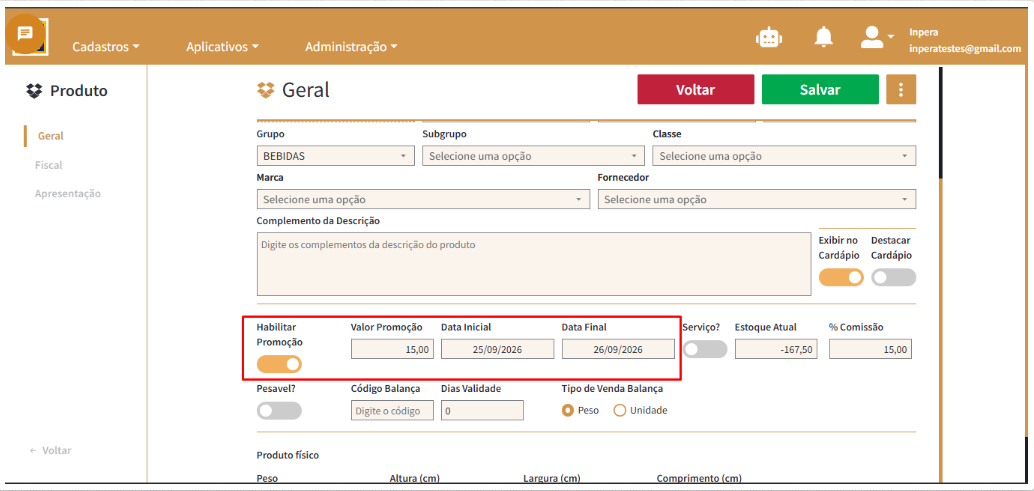The height and width of the screenshot is (491, 1034).
Task: Click the Complemento da Descrição text area
Action: point(533,264)
